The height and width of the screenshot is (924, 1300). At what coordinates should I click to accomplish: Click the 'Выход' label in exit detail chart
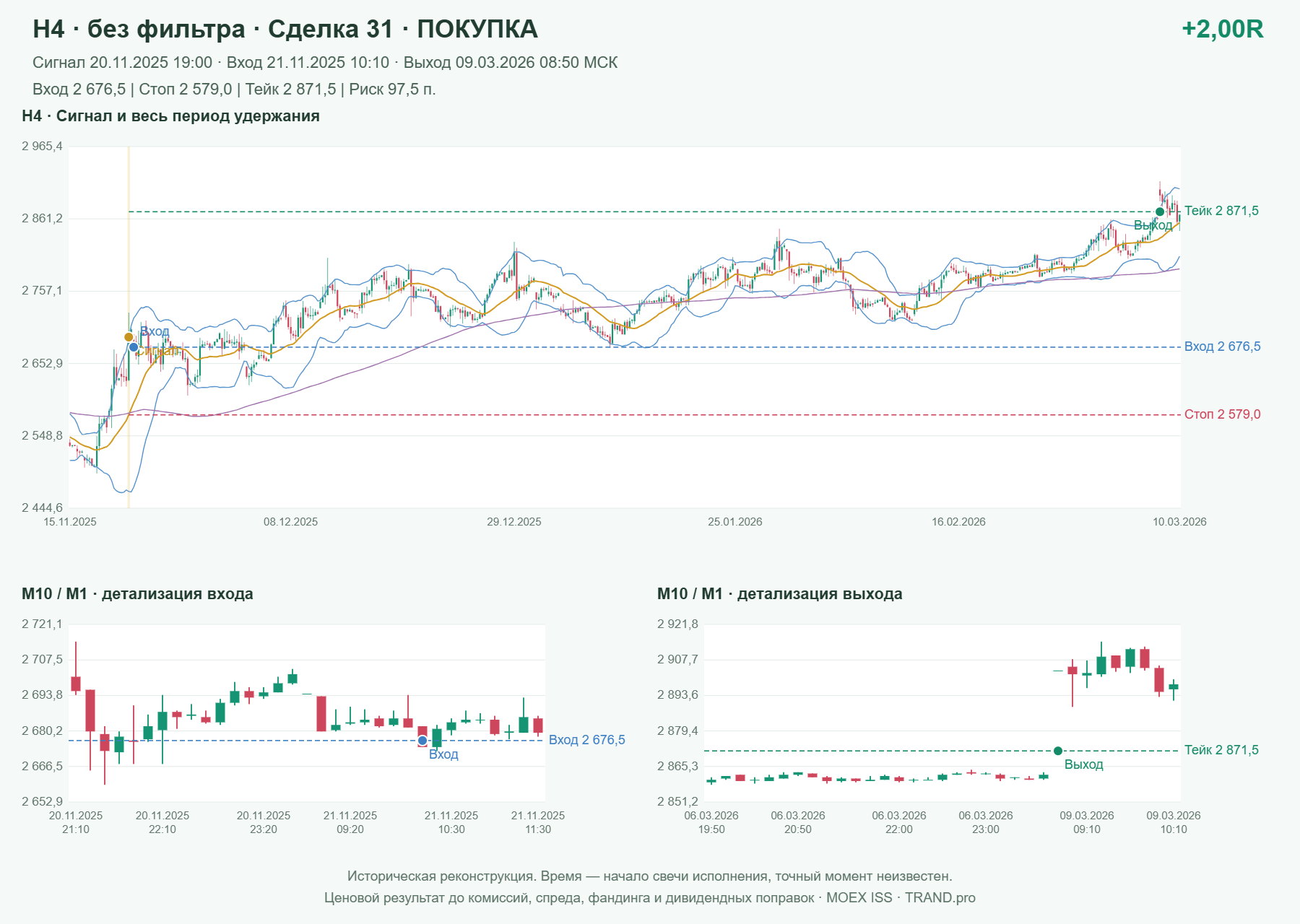(1083, 764)
